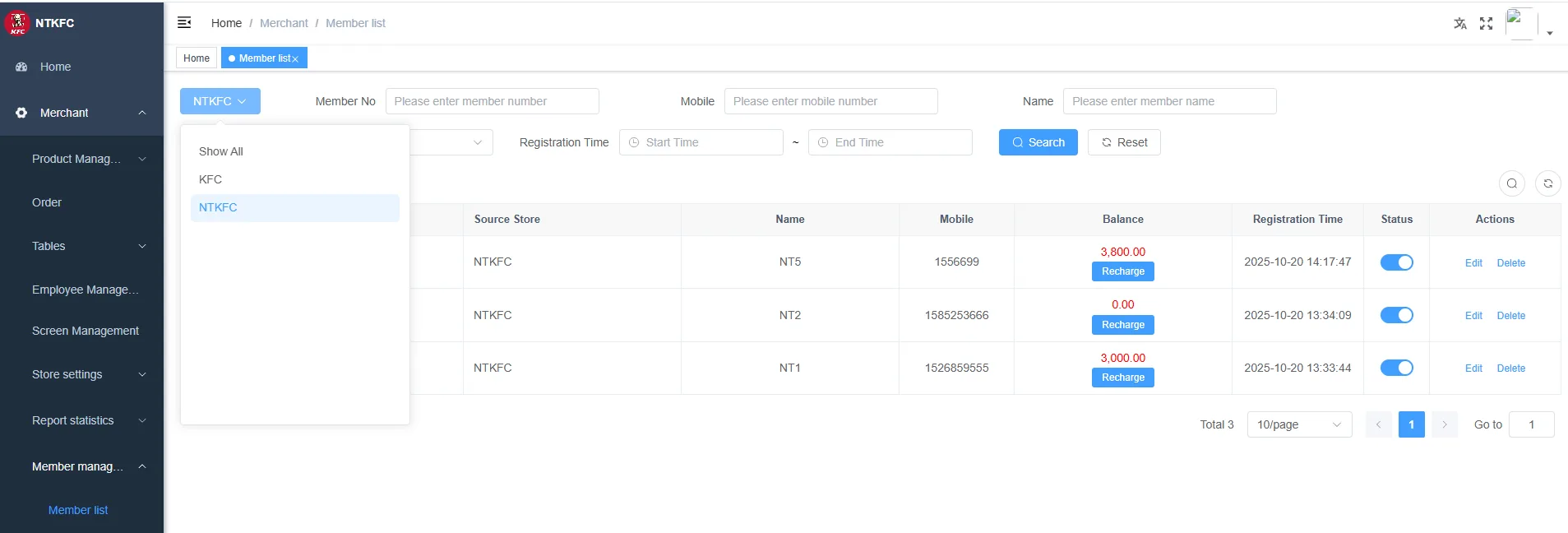This screenshot has height=533, width=1568.
Task: Open the 10/page size dropdown
Action: [x=1299, y=424]
